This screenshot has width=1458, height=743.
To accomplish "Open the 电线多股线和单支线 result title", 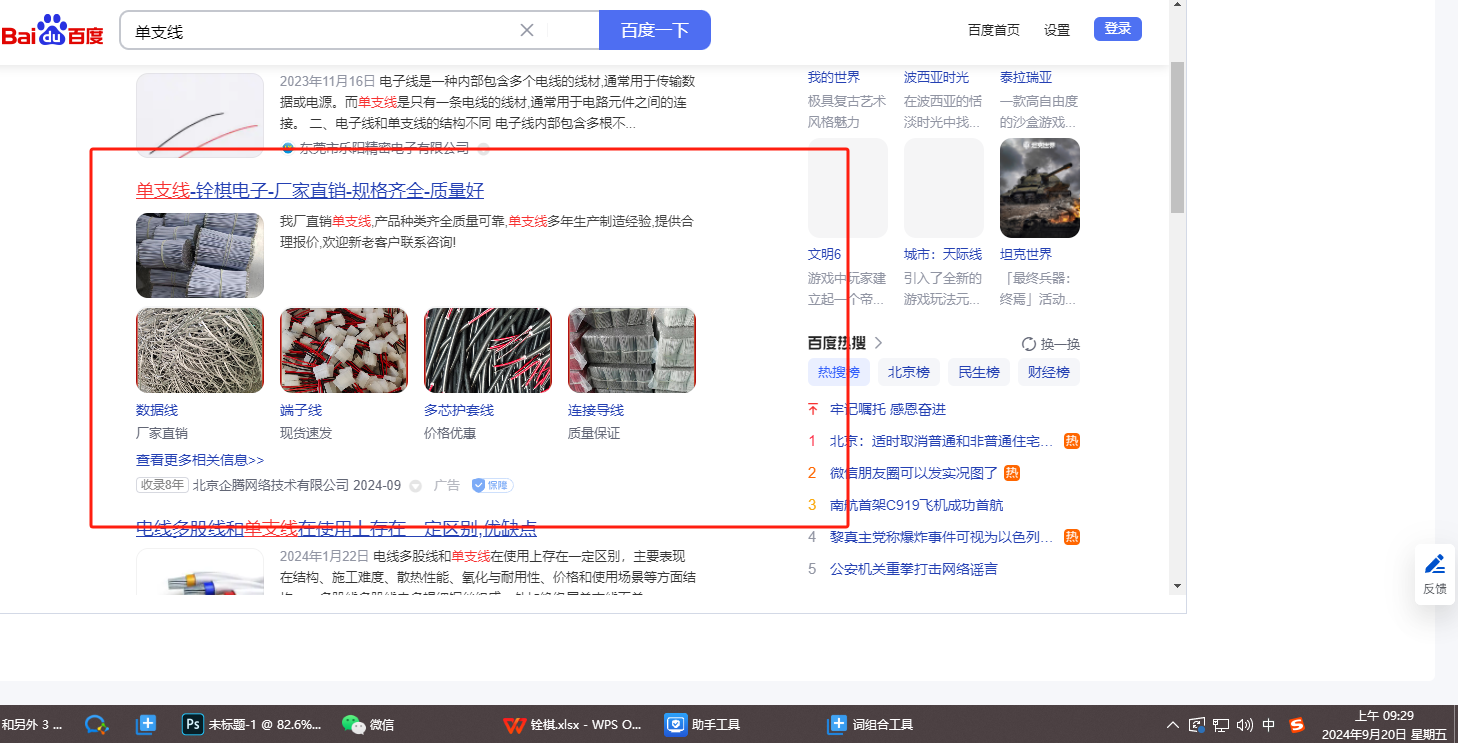I will 336,529.
